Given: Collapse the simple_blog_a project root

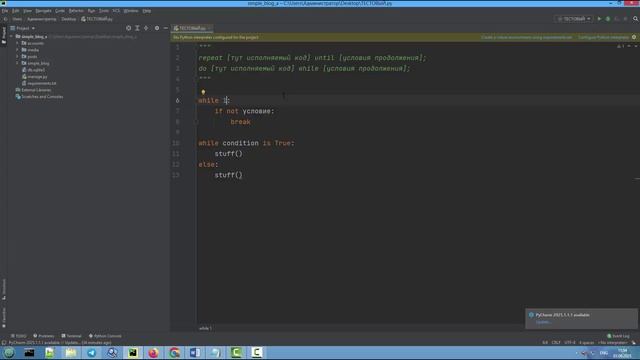Looking at the screenshot, I should click(x=12, y=36).
